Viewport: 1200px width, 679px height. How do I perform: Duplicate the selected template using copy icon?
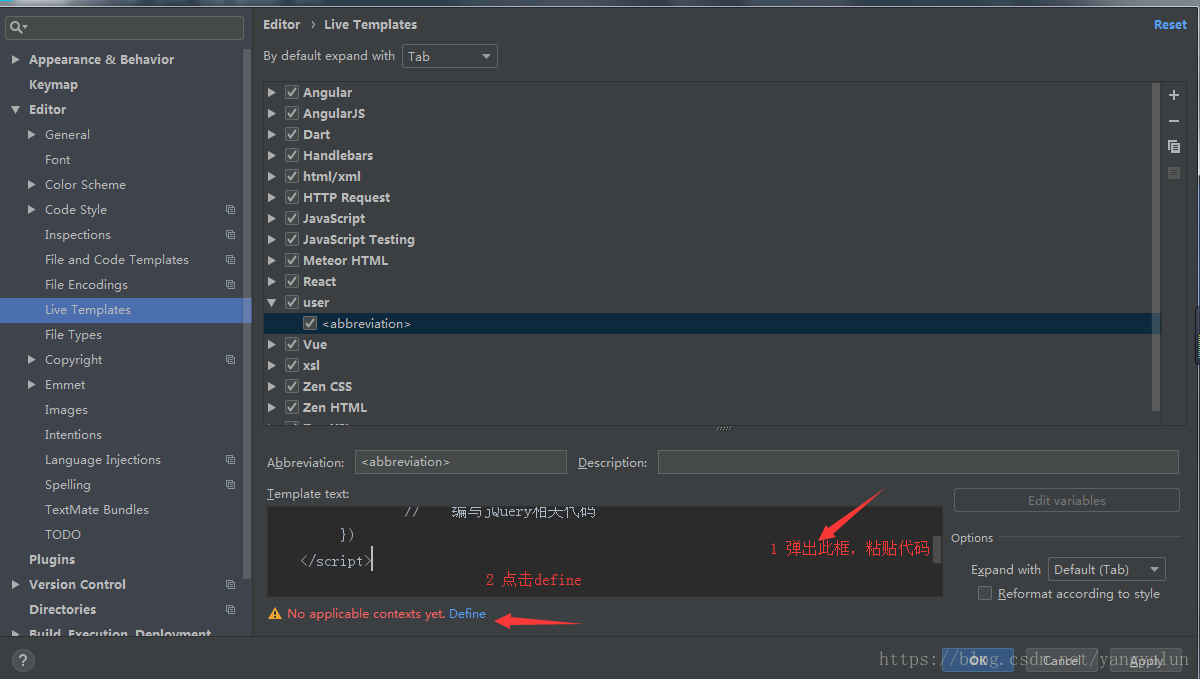[1174, 147]
